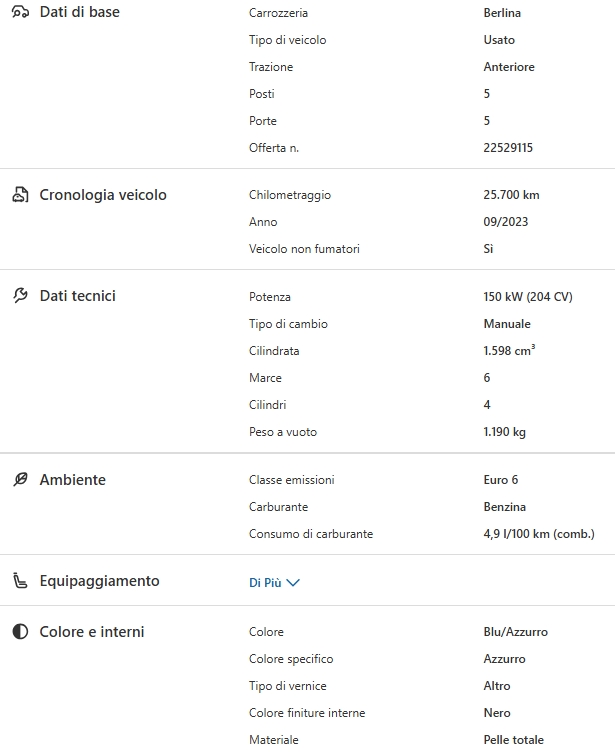Click the Colore e interni heading

[92, 632]
